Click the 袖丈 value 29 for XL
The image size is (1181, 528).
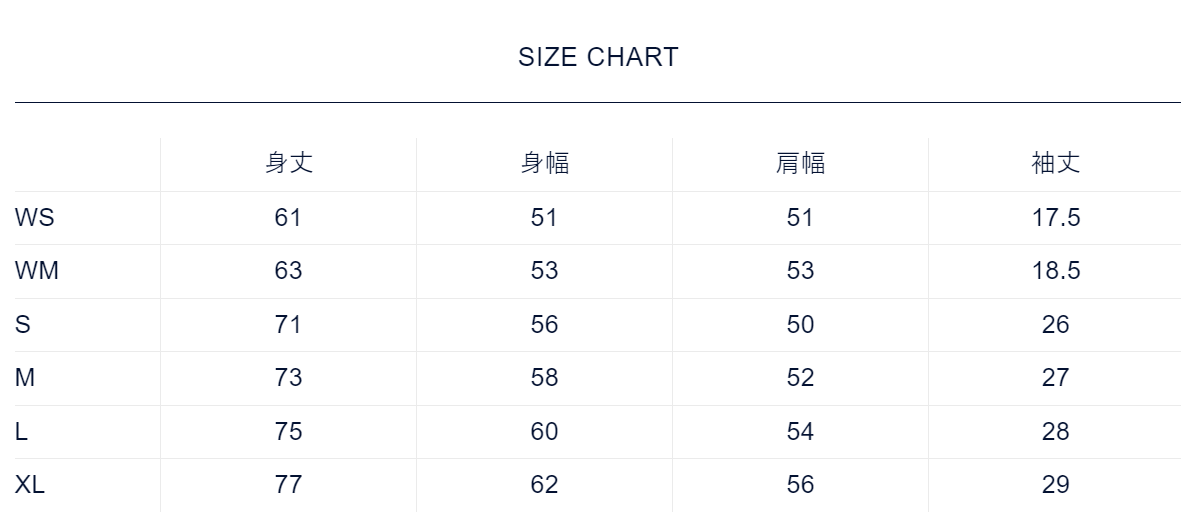1056,485
